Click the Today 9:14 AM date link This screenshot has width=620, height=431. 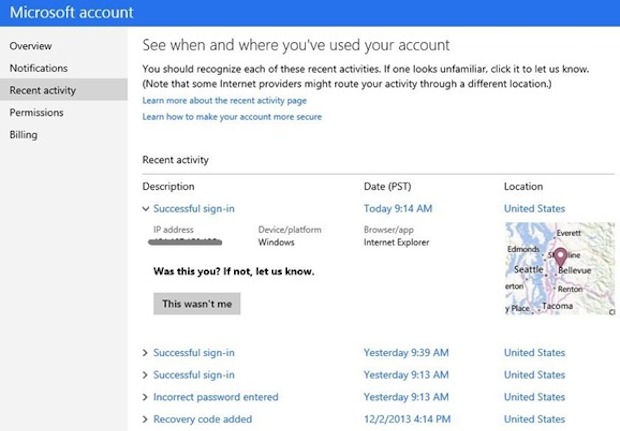pyautogui.click(x=398, y=209)
